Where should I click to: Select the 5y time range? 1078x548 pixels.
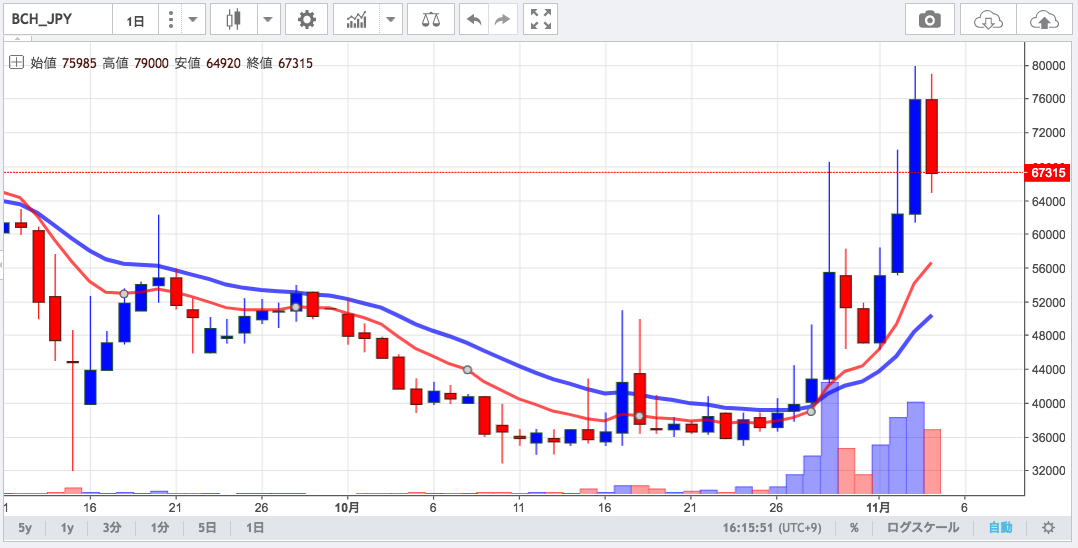pos(25,528)
